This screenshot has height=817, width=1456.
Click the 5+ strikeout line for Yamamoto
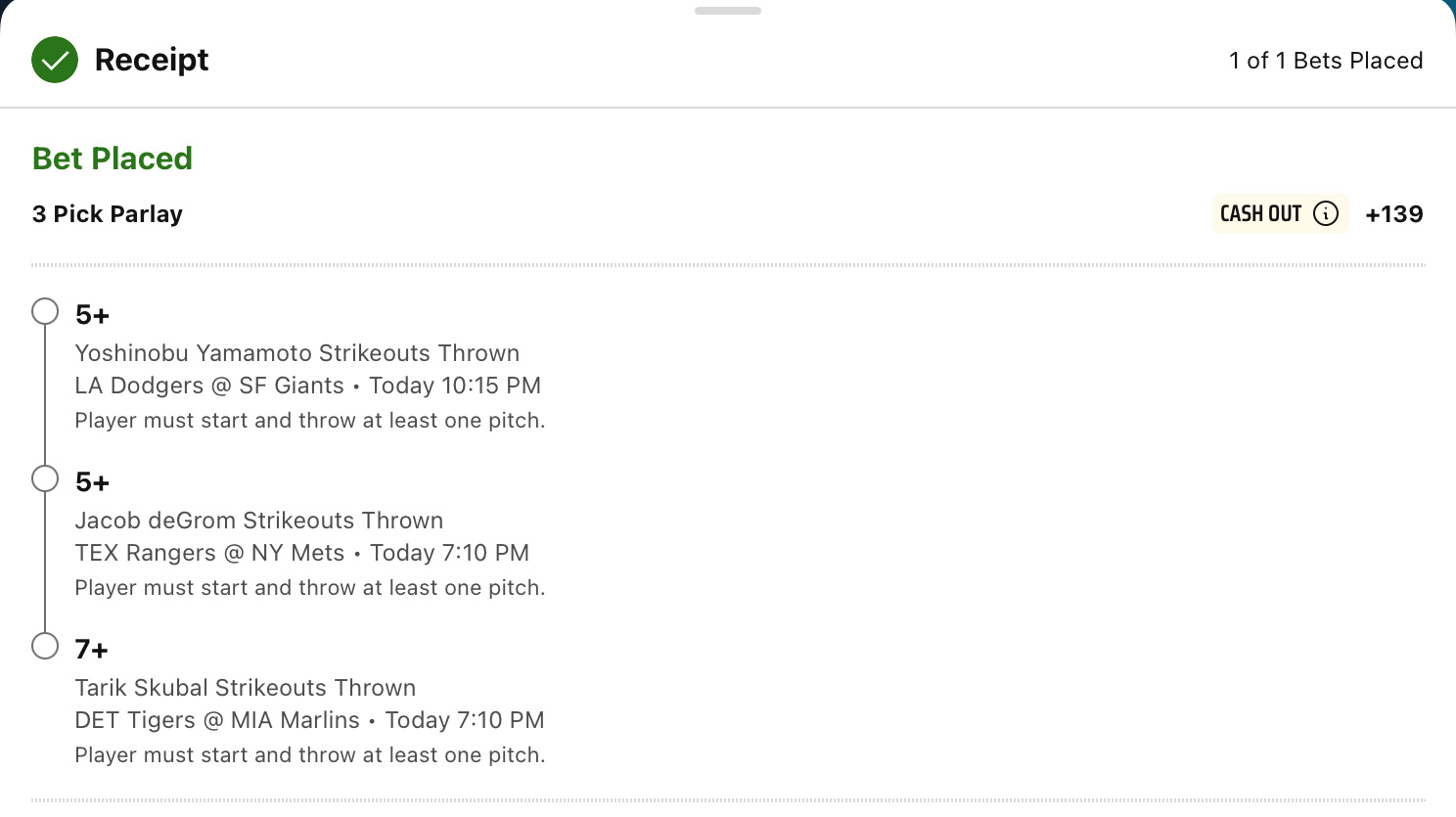pos(93,315)
